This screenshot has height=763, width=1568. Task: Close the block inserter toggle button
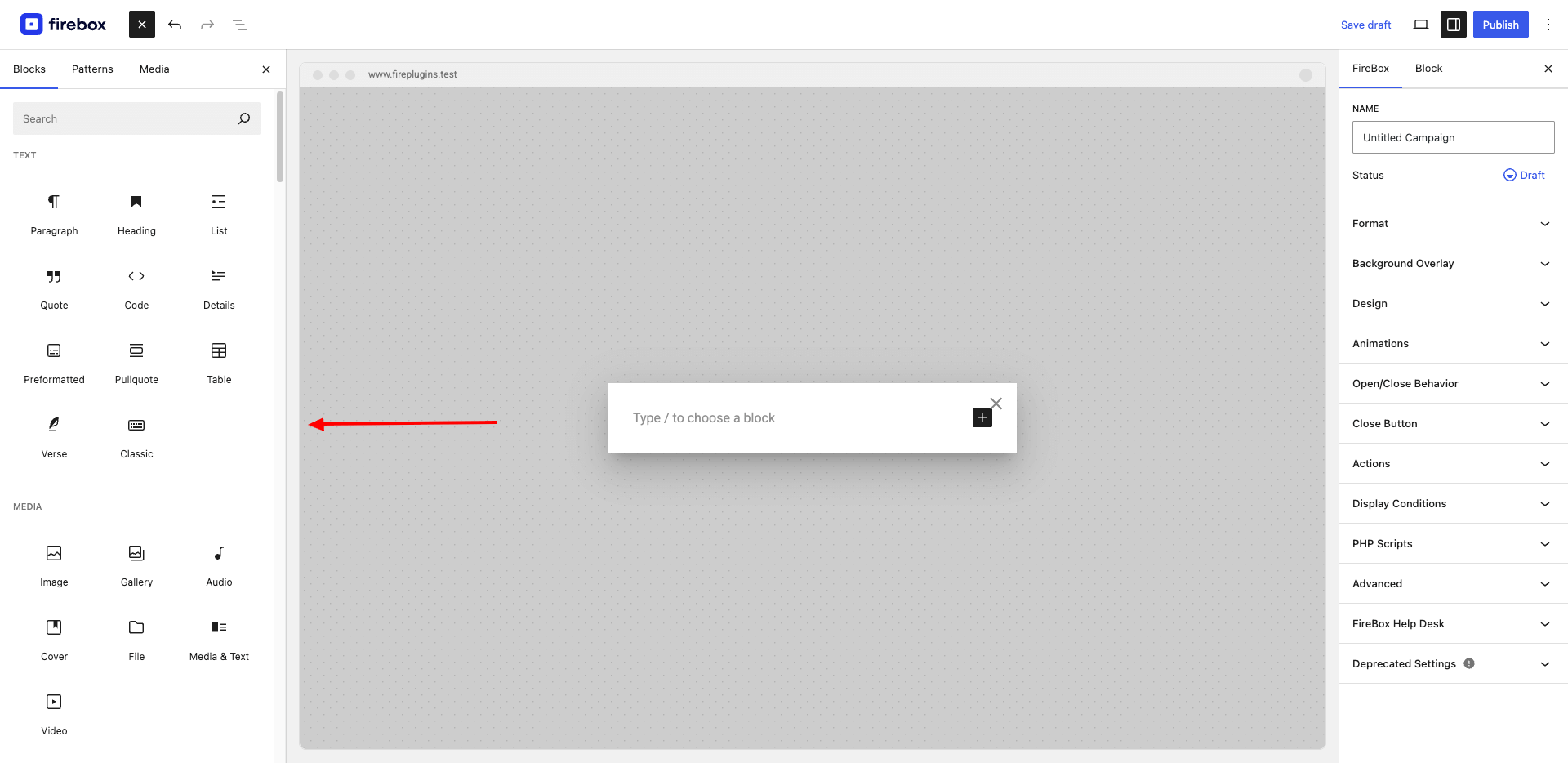[x=142, y=25]
